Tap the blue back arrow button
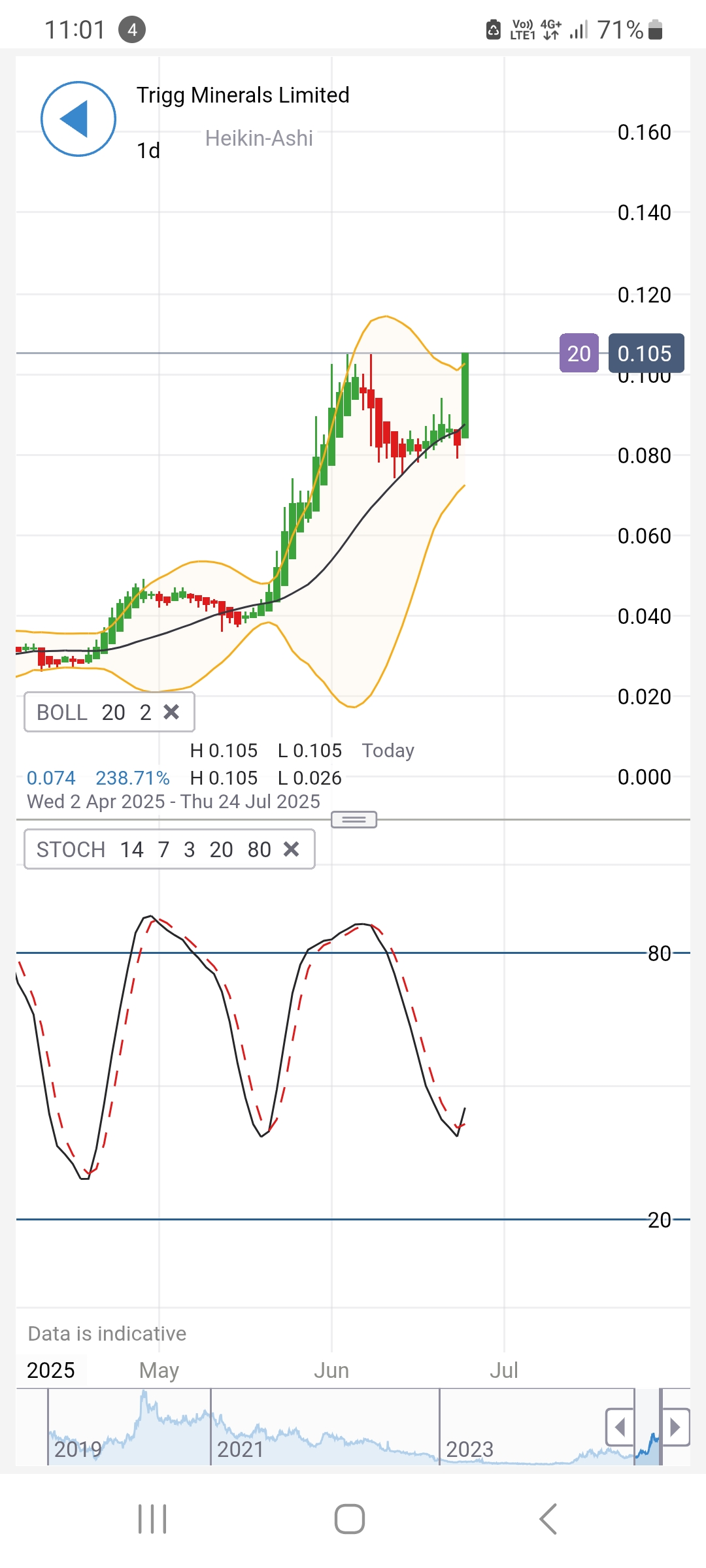 click(78, 119)
